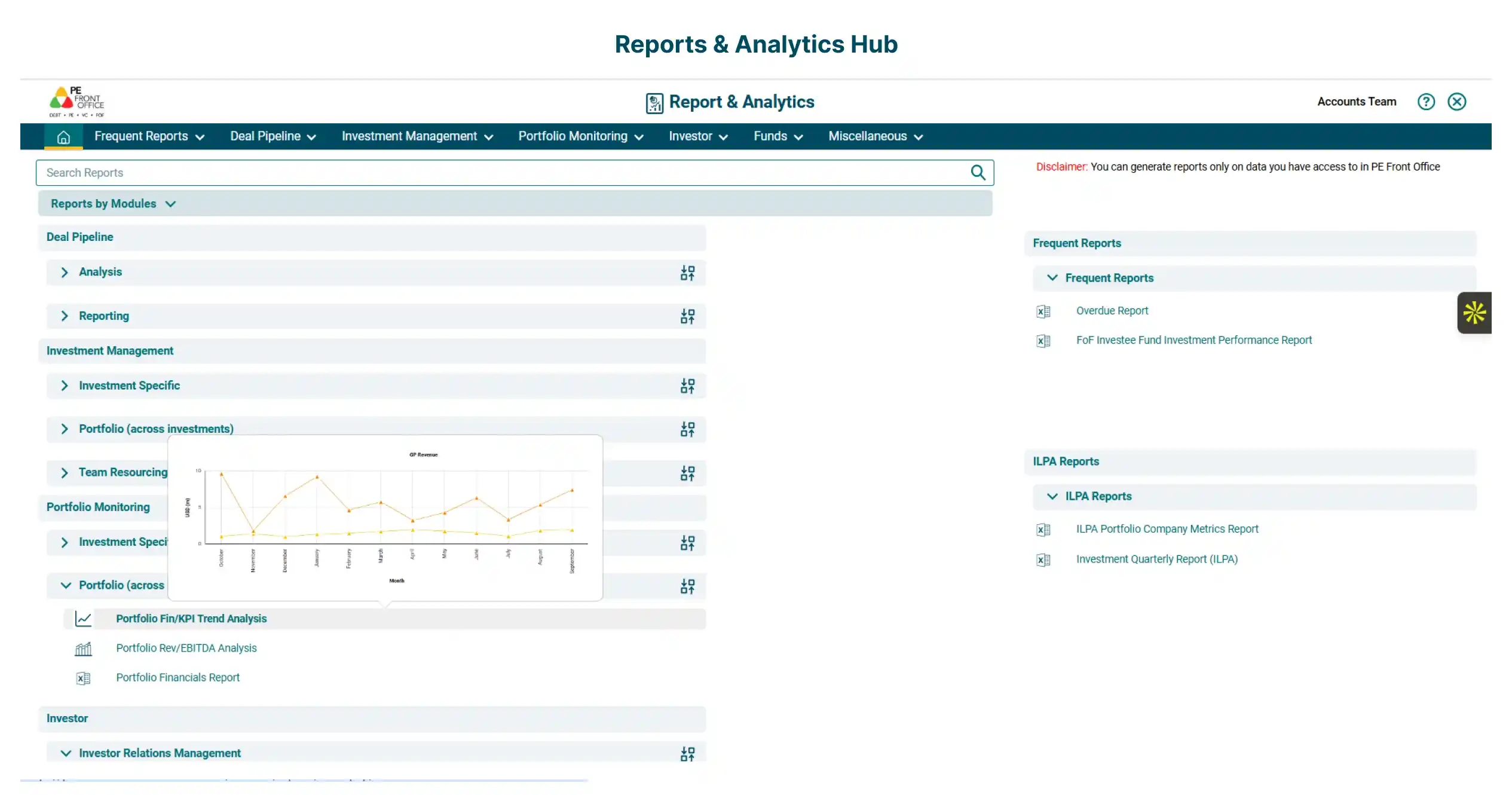Open Portfolio Financials Report
This screenshot has height=795, width=1512.
pyautogui.click(x=177, y=677)
